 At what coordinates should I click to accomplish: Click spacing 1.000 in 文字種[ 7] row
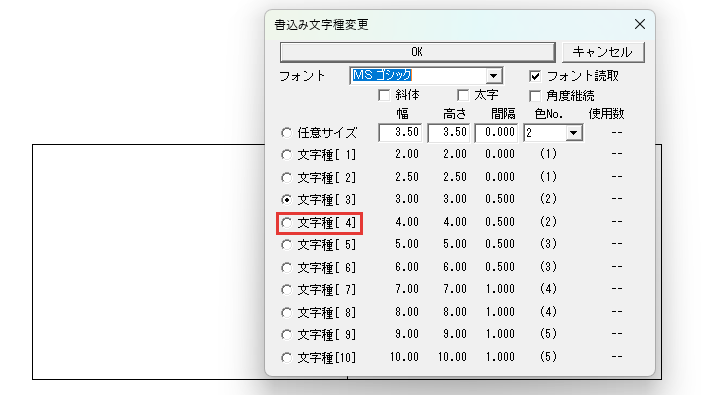point(500,289)
